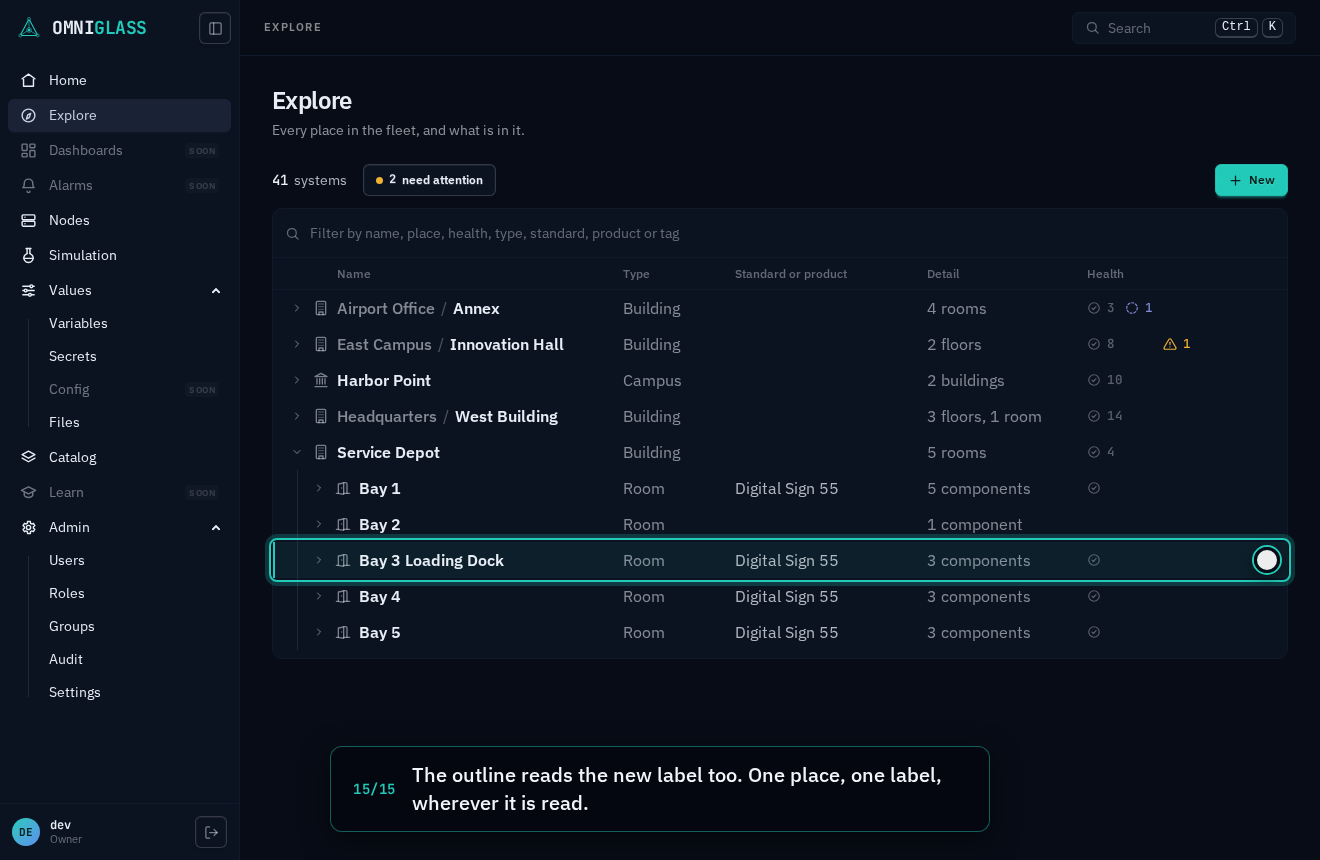Click the health check icon for Harbor Point
The image size is (1320, 860).
1094,380
